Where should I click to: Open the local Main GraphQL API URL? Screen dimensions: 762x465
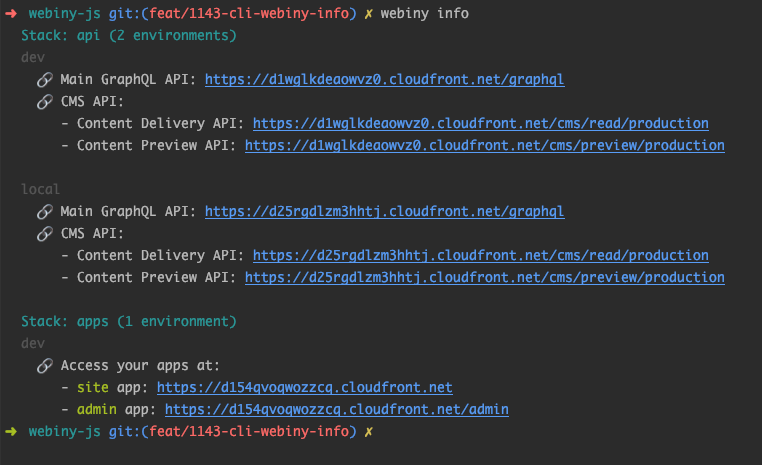(x=384, y=211)
